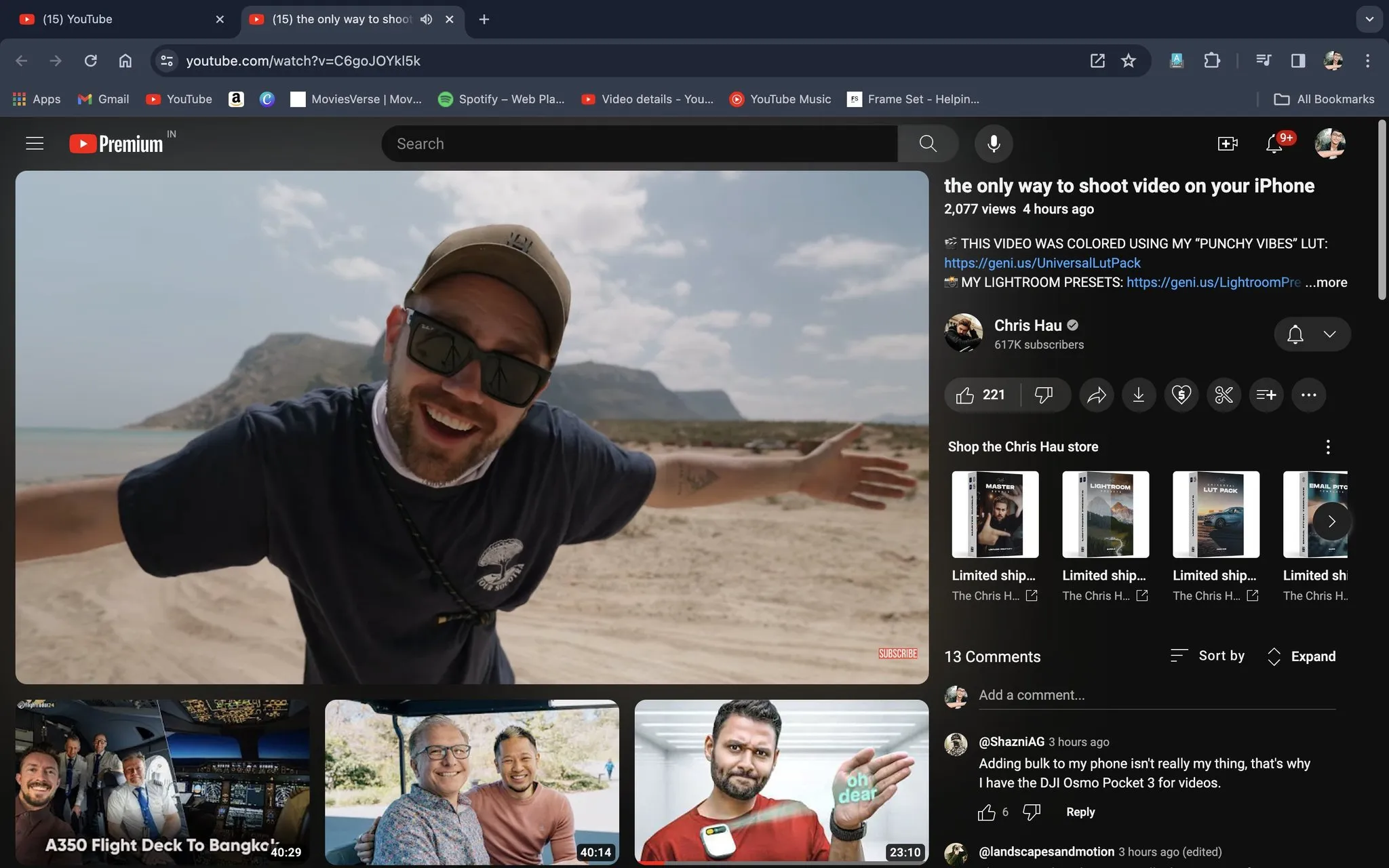
Task: Open the Clip scissors tool
Action: coord(1224,395)
